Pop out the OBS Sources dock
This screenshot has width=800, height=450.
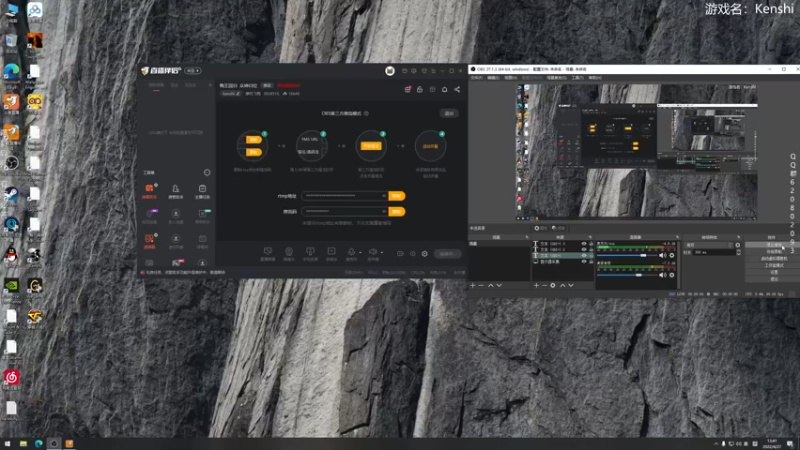point(590,237)
